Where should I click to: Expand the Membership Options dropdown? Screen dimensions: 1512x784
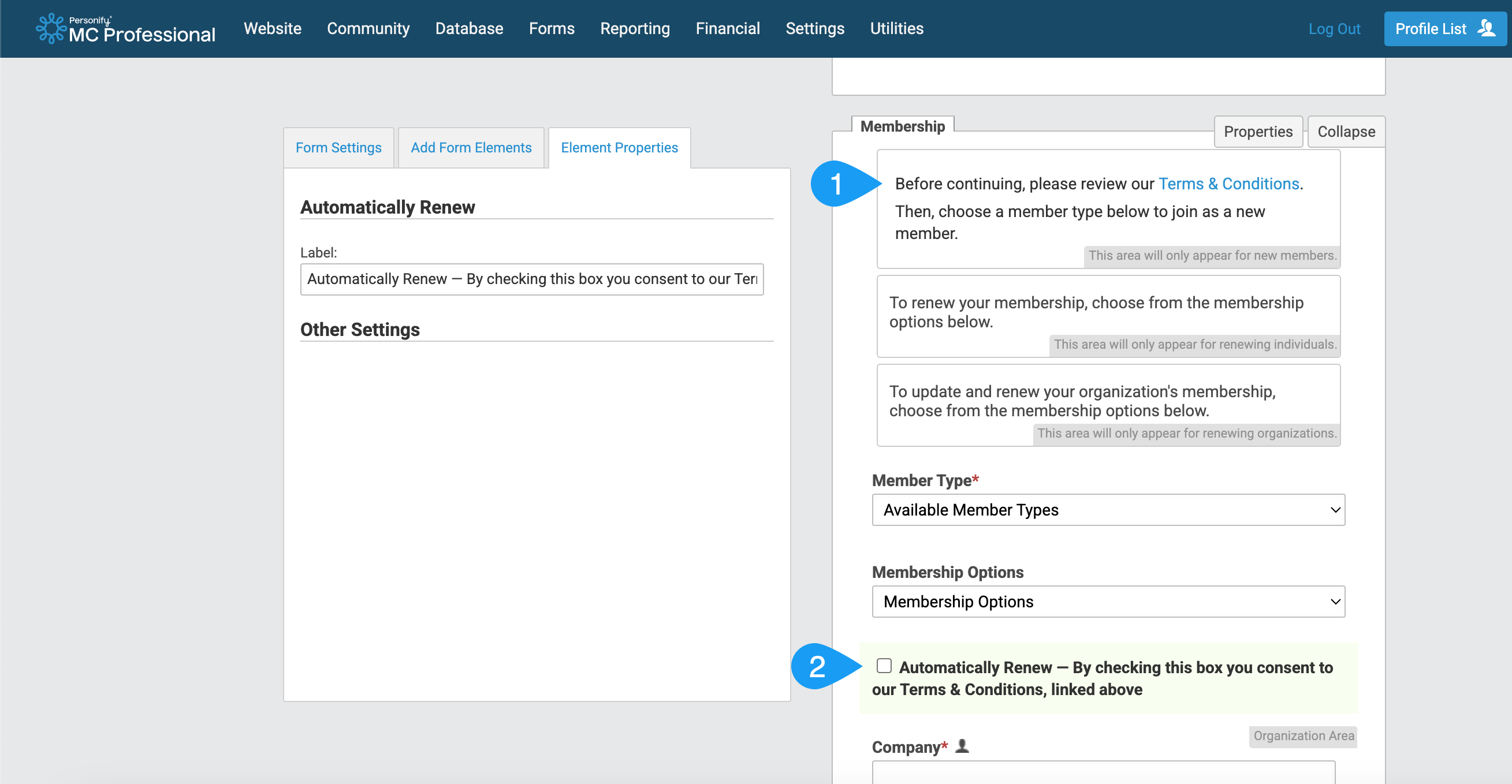point(1108,601)
